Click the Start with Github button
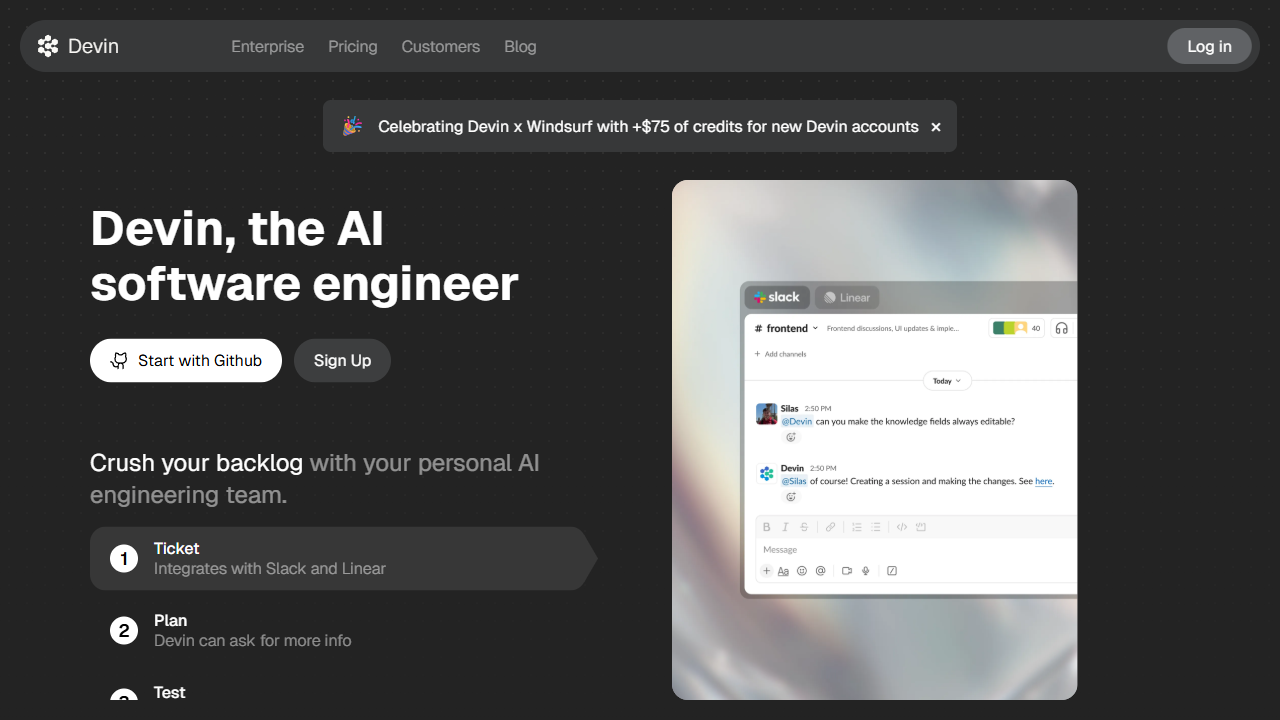This screenshot has width=1280, height=720. [x=186, y=361]
